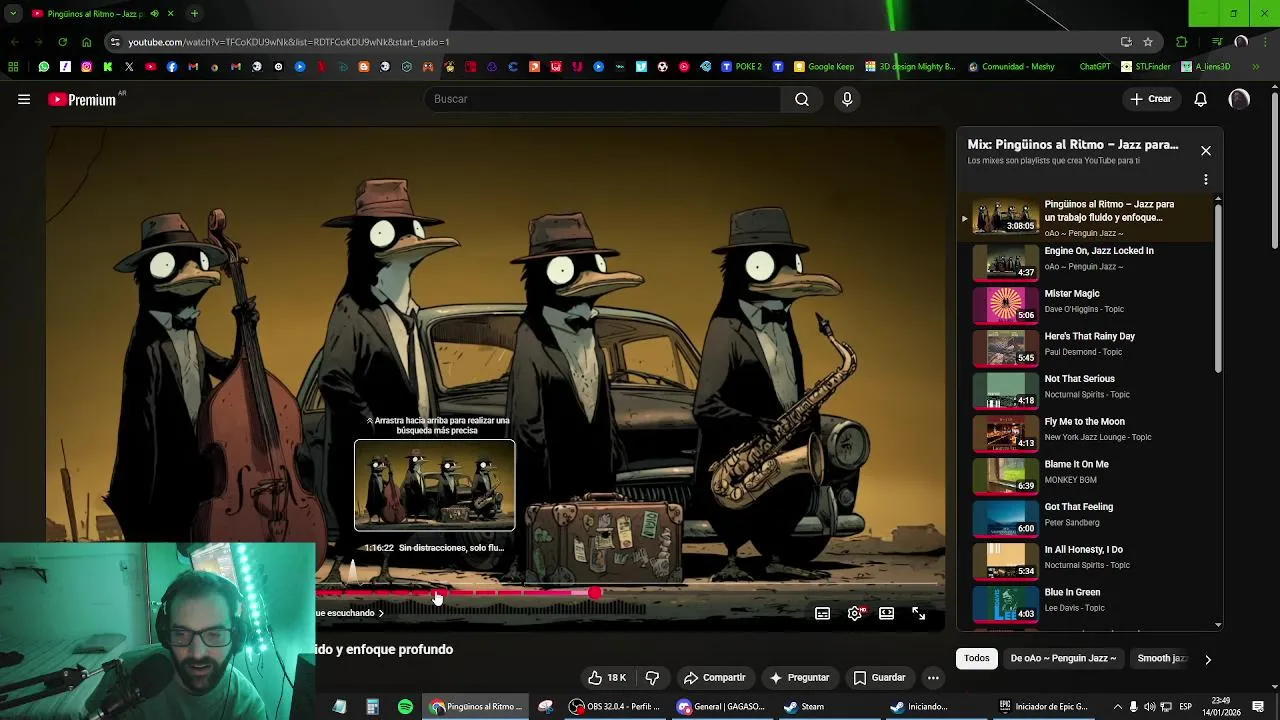1280x720 pixels.
Task: Click the Guardar save button
Action: [879, 678]
